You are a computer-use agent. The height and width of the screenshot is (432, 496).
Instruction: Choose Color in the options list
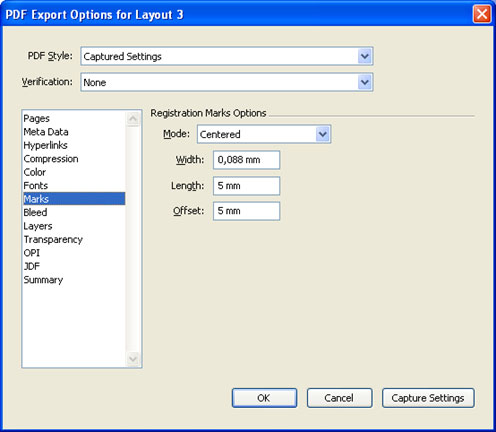pos(35,172)
